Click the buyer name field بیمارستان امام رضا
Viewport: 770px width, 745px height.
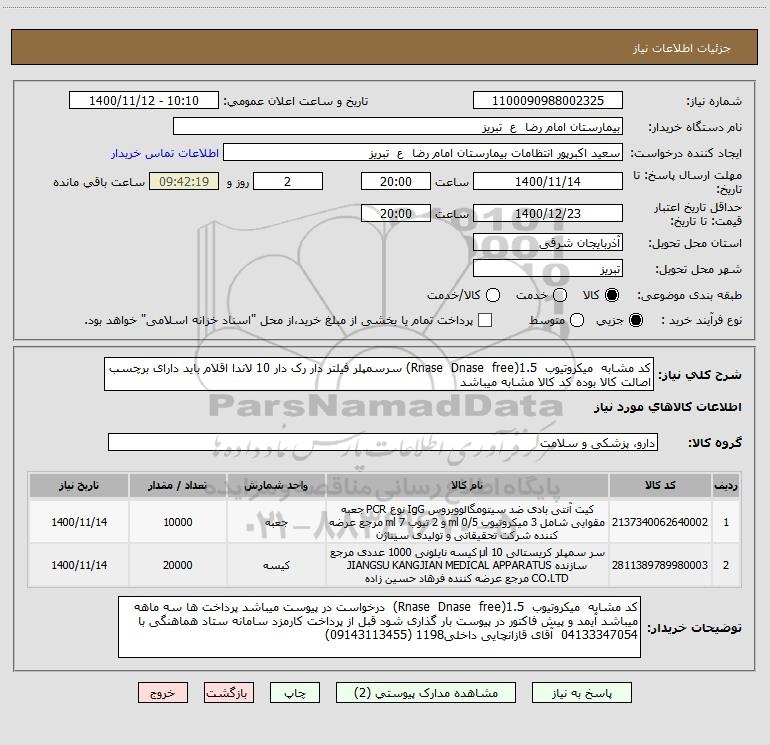click(398, 127)
